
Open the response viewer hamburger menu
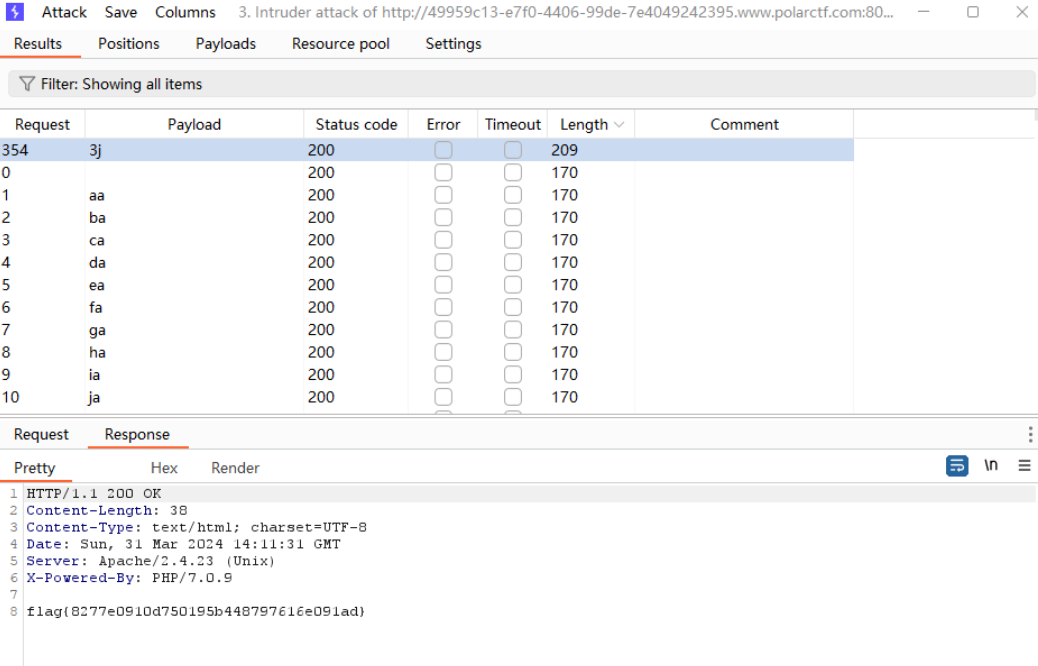pos(1024,465)
